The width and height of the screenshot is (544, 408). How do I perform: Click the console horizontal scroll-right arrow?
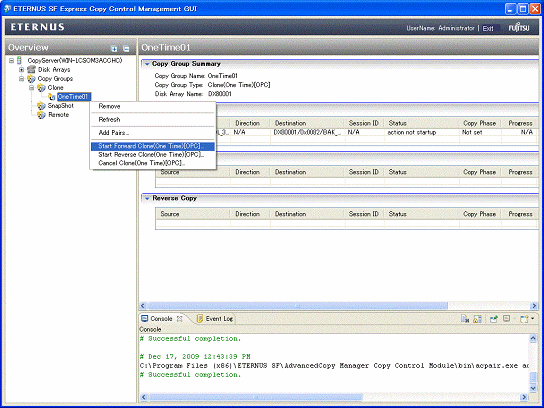click(x=525, y=397)
